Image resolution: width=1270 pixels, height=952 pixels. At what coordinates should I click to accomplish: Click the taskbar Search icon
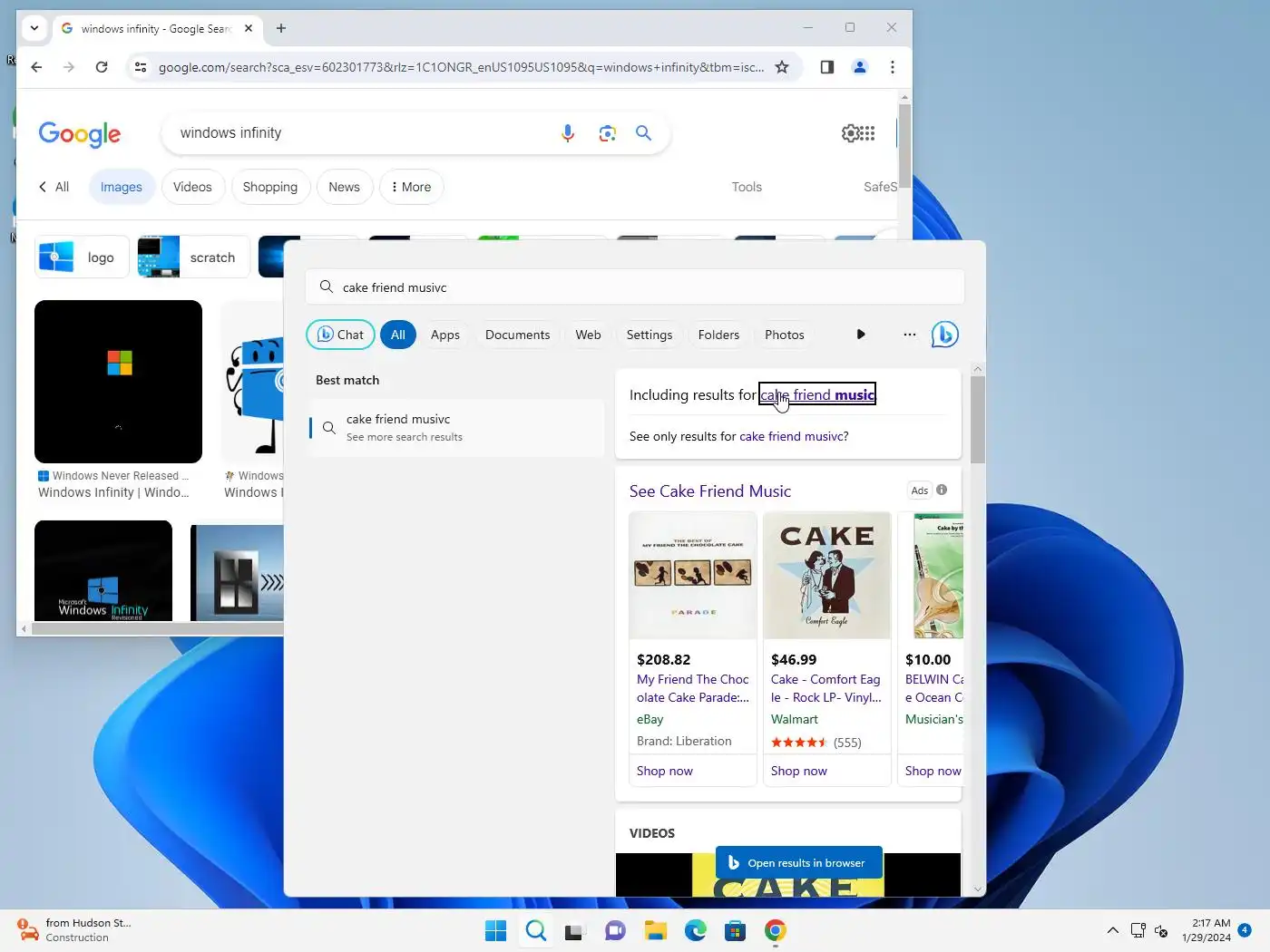(536, 930)
